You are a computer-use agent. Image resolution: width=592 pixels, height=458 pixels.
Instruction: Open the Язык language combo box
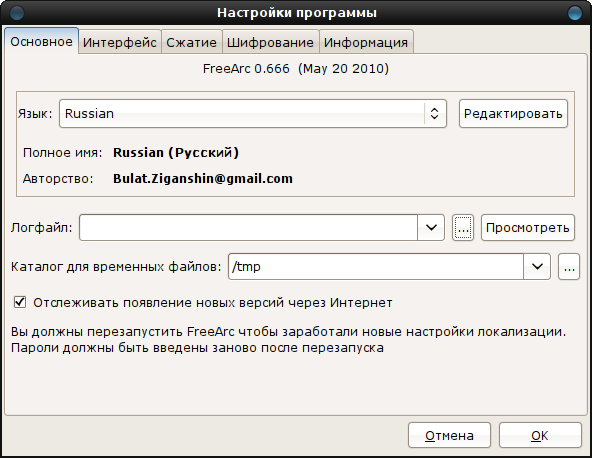[253, 114]
